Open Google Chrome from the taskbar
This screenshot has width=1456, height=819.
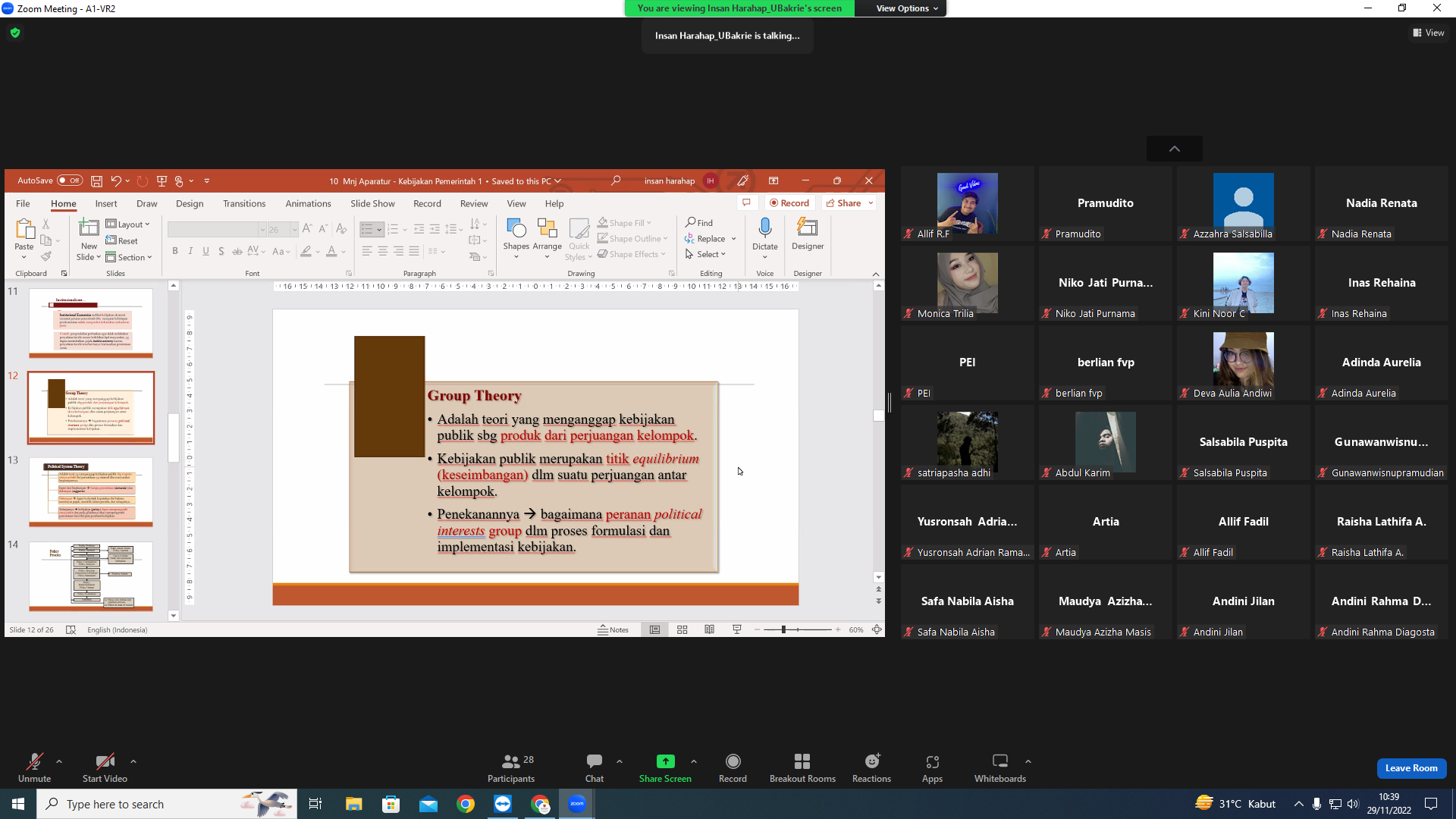pos(466,804)
